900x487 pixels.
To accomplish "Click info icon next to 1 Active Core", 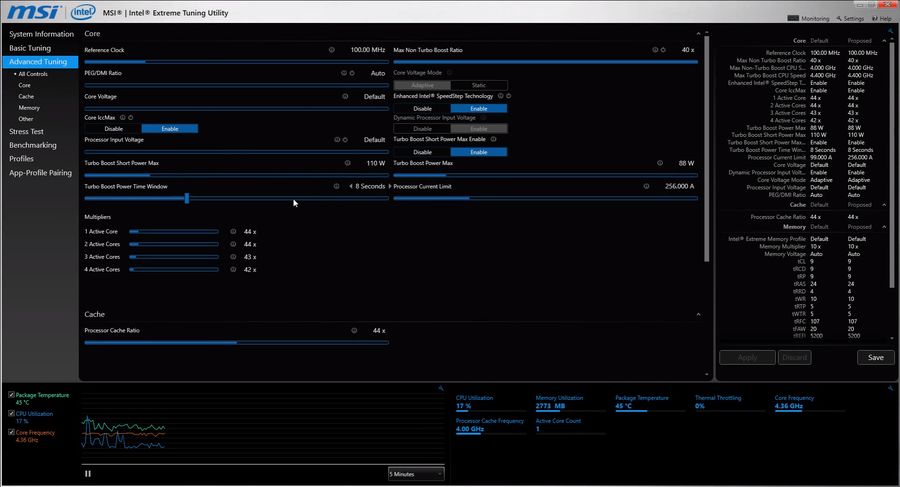I will pyautogui.click(x=233, y=231).
